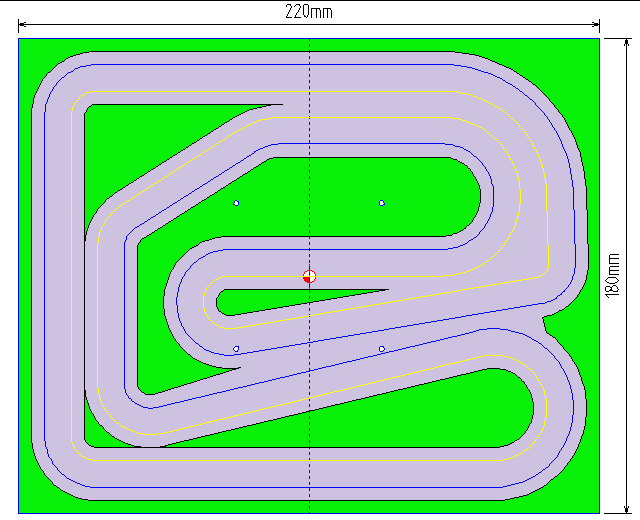
Task: Click the 220mm width dimension label
Action: coord(309,12)
